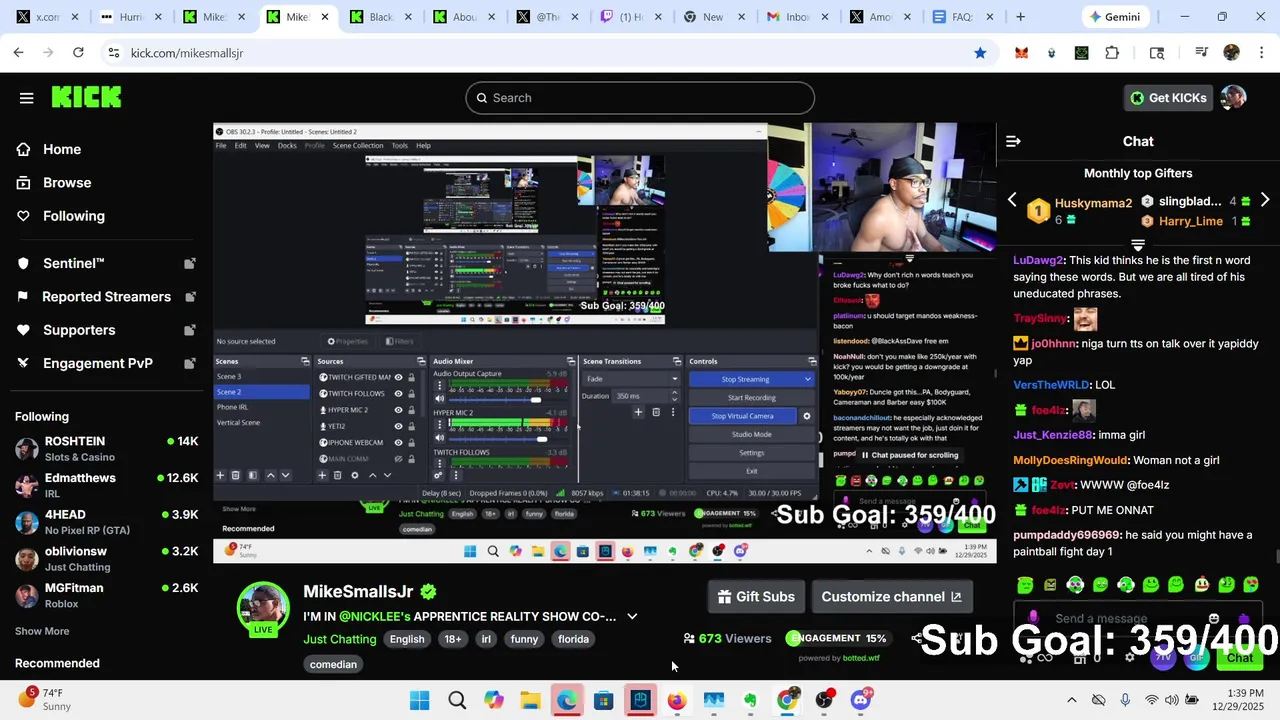Image resolution: width=1280 pixels, height=720 pixels.
Task: Open Stop Streaming dropdown arrow in streamed OBS
Action: coord(807,379)
